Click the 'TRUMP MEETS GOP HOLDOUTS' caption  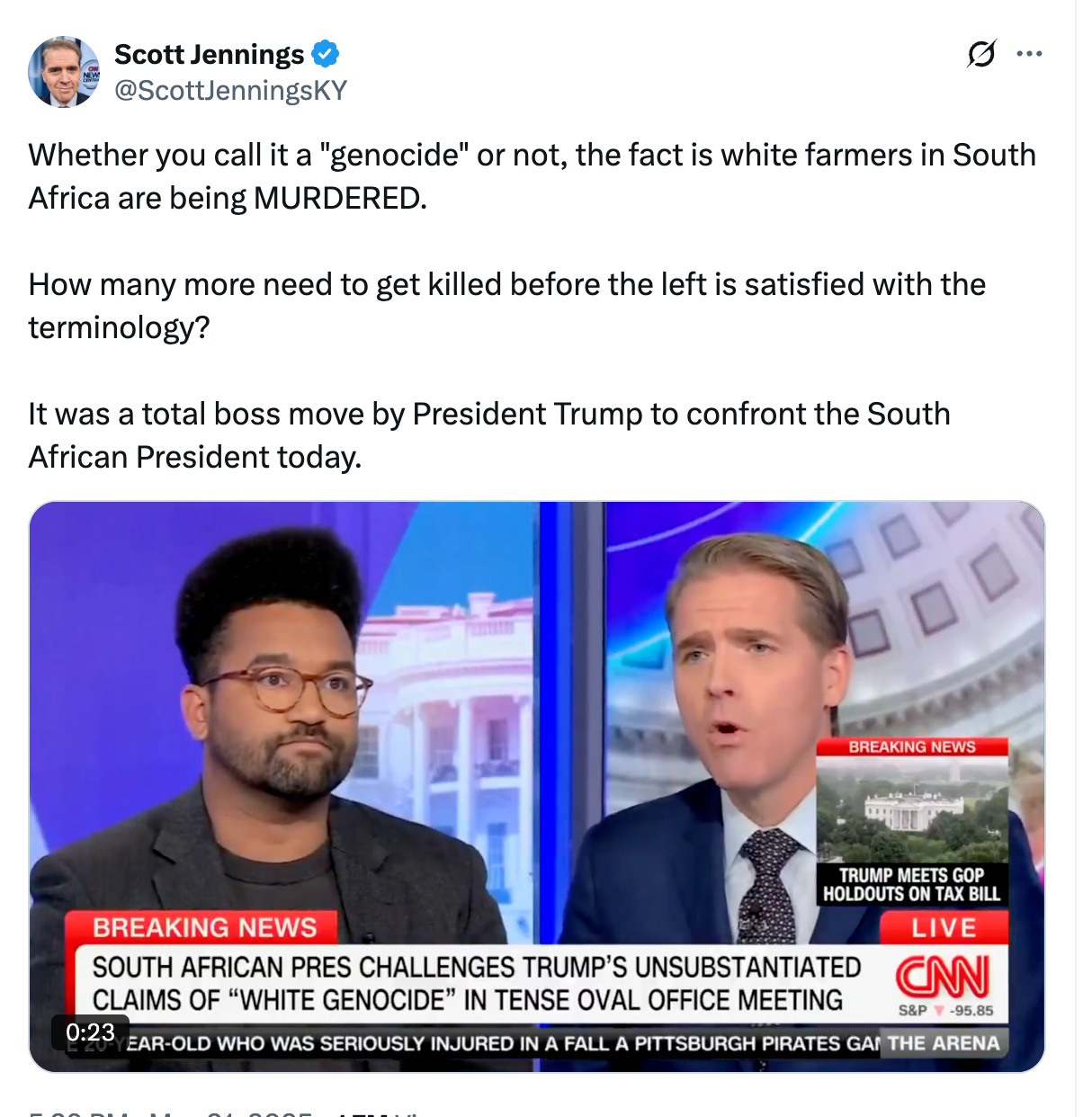click(912, 884)
